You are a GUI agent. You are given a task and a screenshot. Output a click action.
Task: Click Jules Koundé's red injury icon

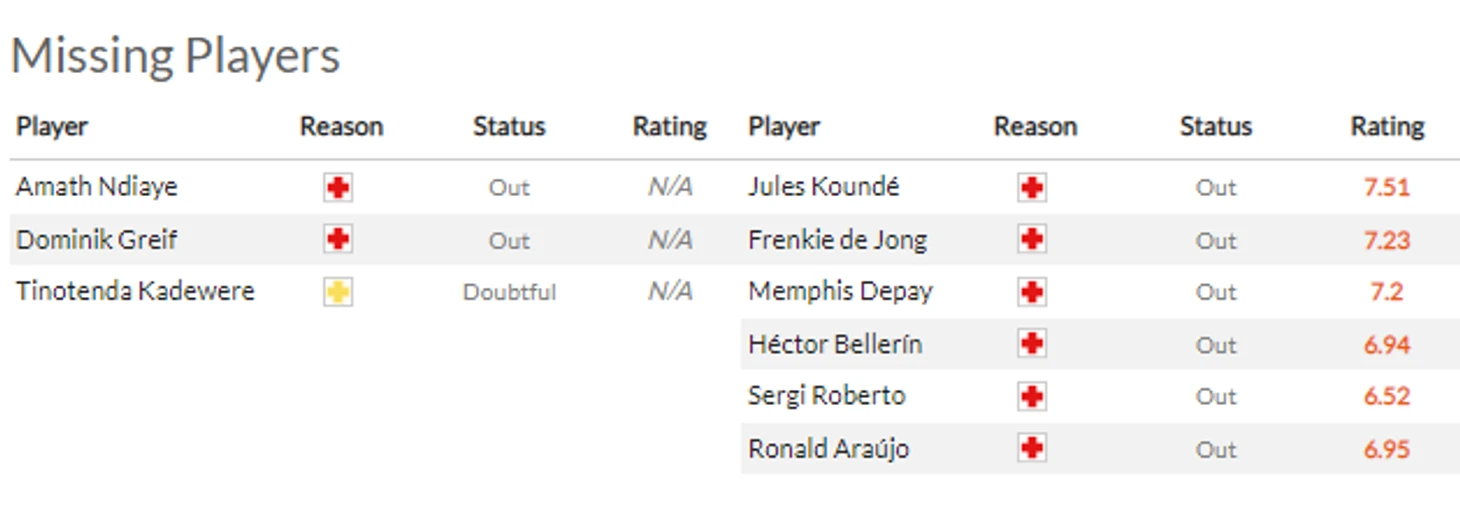1032,188
